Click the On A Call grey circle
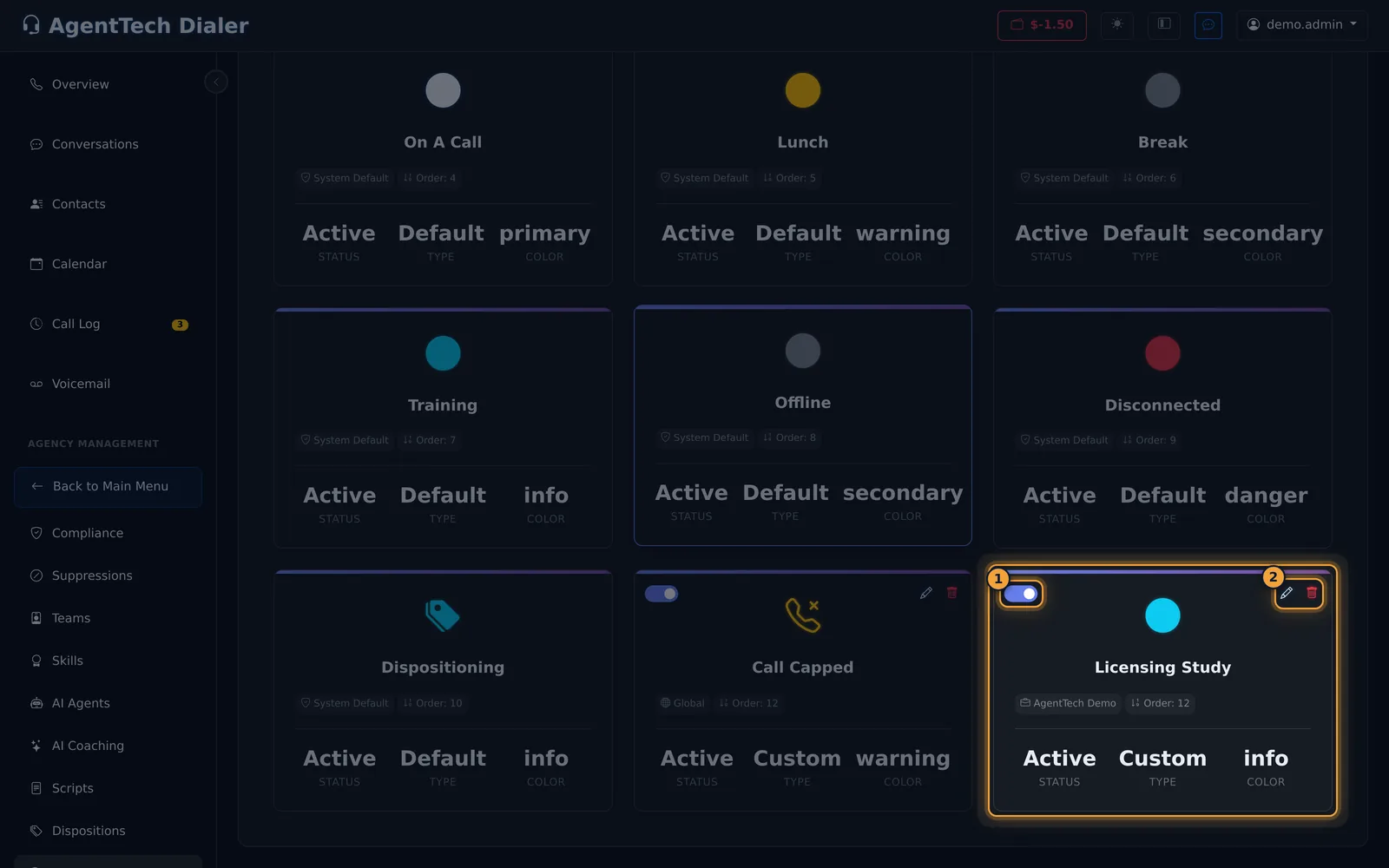Screen dimensions: 1389x868 click(443, 90)
